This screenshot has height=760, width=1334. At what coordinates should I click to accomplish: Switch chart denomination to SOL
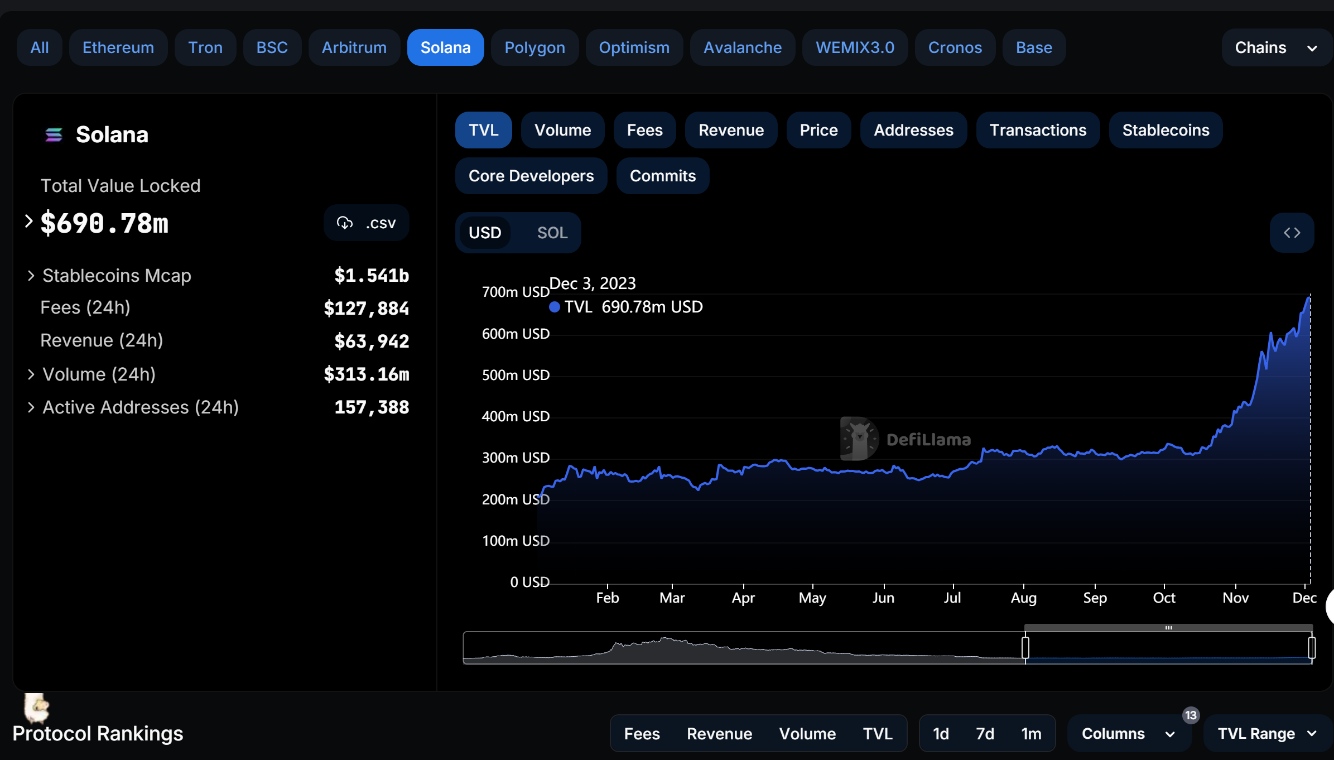point(551,233)
